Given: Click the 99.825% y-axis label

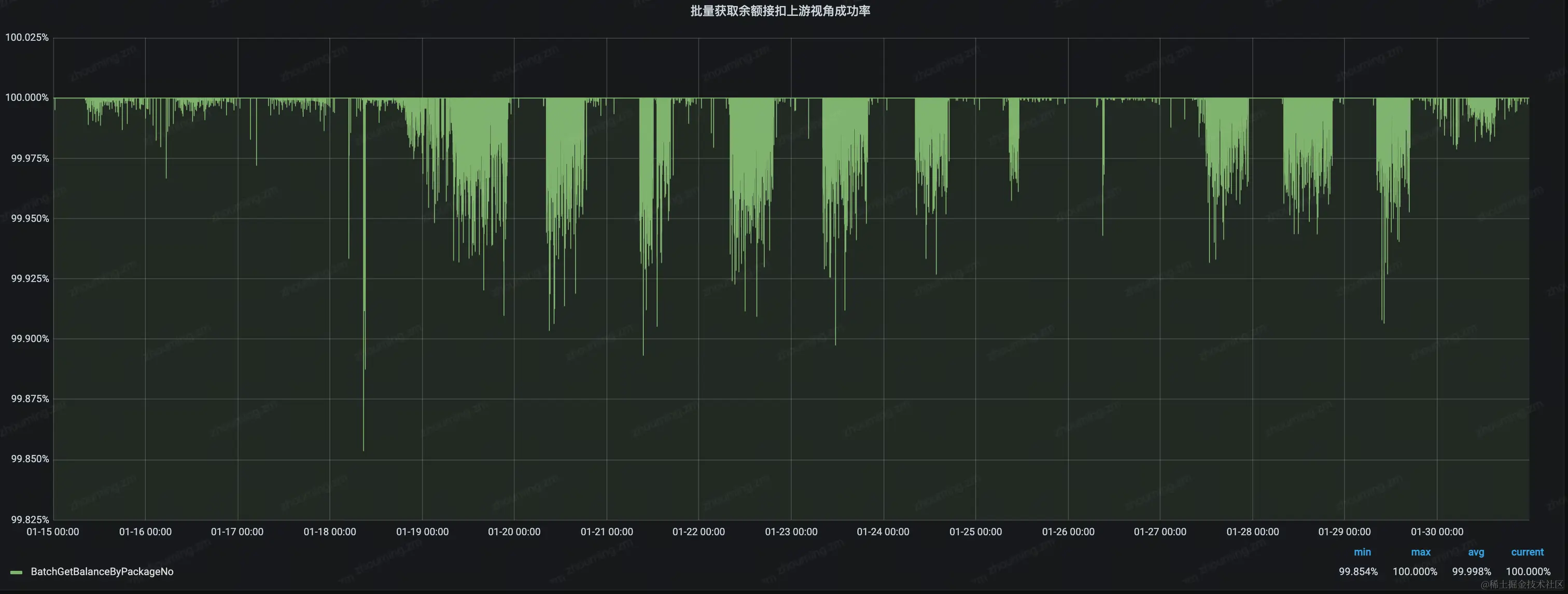Looking at the screenshot, I should click(30, 520).
